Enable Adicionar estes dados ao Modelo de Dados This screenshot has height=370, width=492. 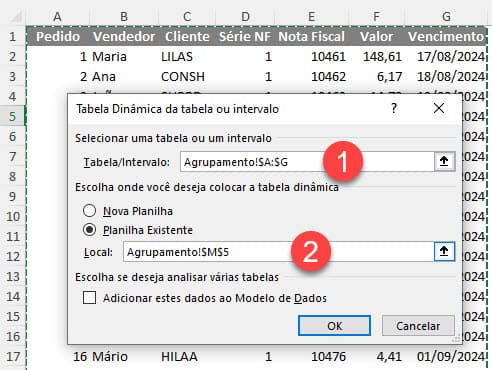point(90,298)
